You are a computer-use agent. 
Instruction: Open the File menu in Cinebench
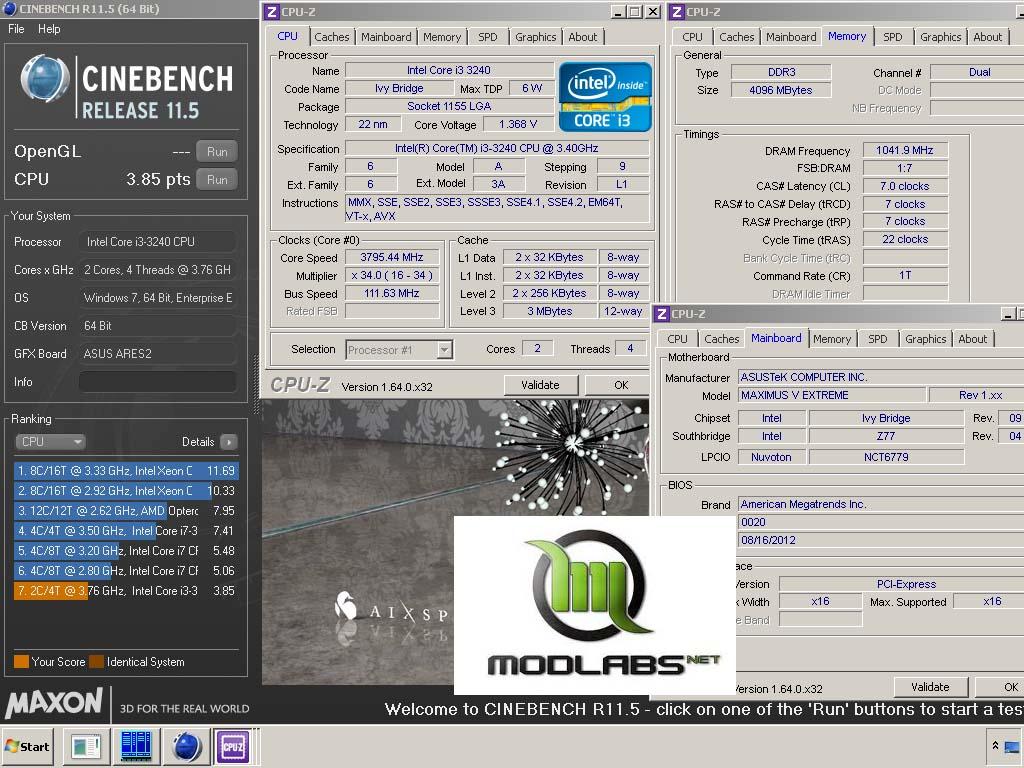point(16,29)
